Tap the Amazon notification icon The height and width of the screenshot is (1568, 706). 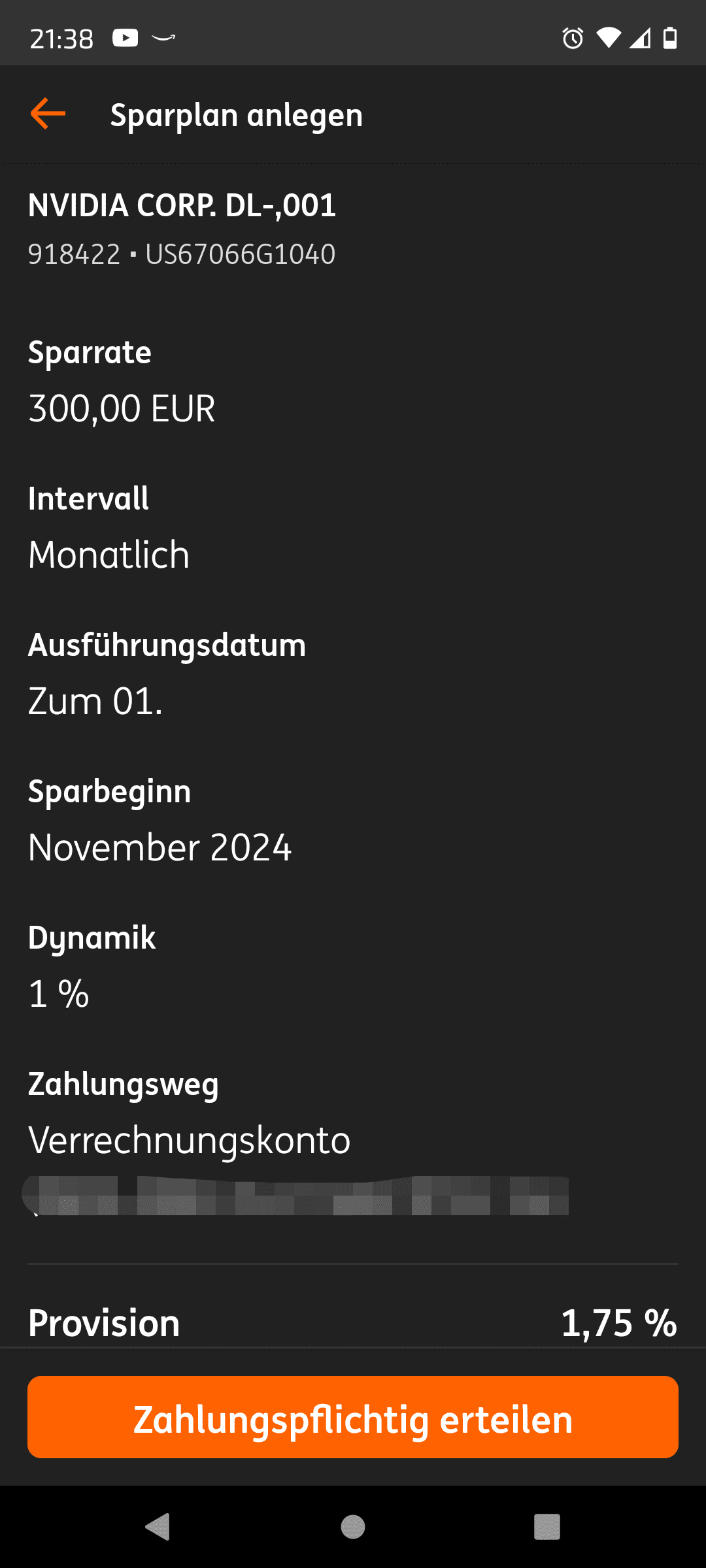[163, 38]
